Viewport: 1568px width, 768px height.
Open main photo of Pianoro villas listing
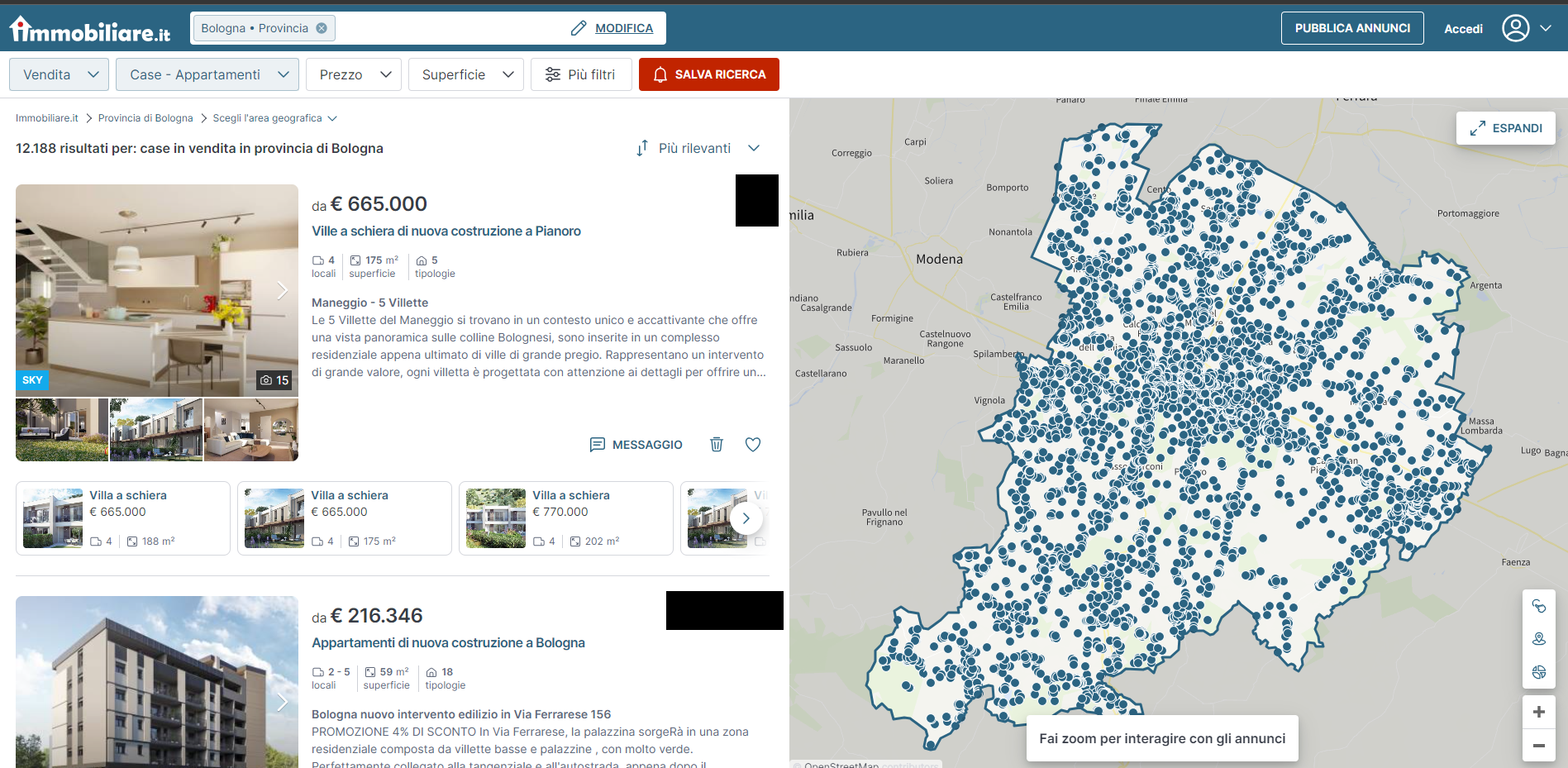pyautogui.click(x=157, y=290)
